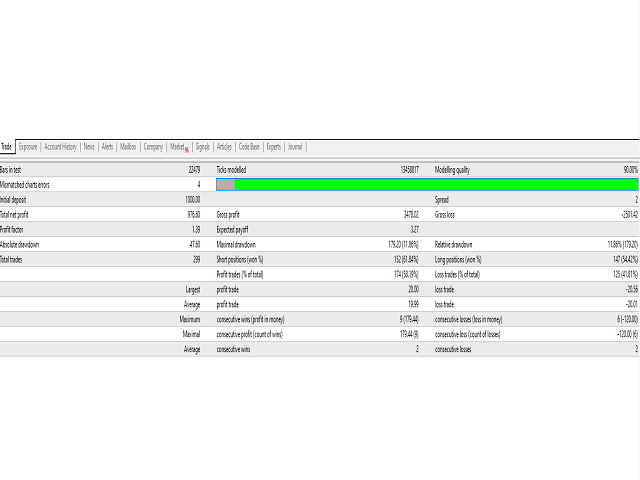The image size is (640, 480).
Task: Open the Journal tab
Action: [x=296, y=146]
